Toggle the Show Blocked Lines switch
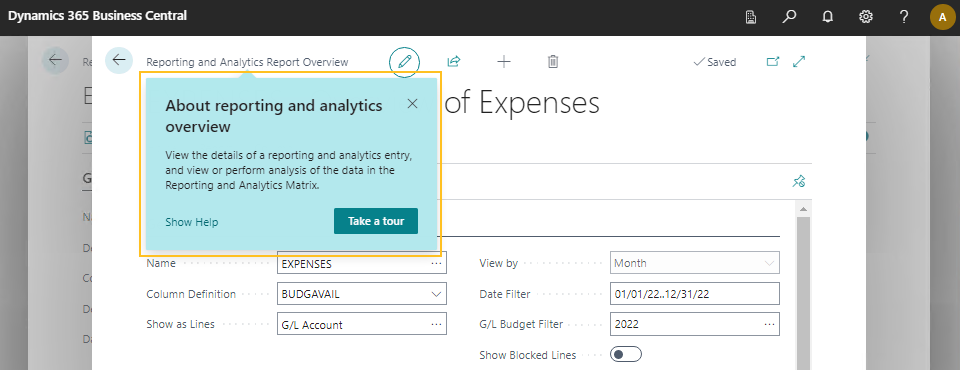 tap(626, 355)
